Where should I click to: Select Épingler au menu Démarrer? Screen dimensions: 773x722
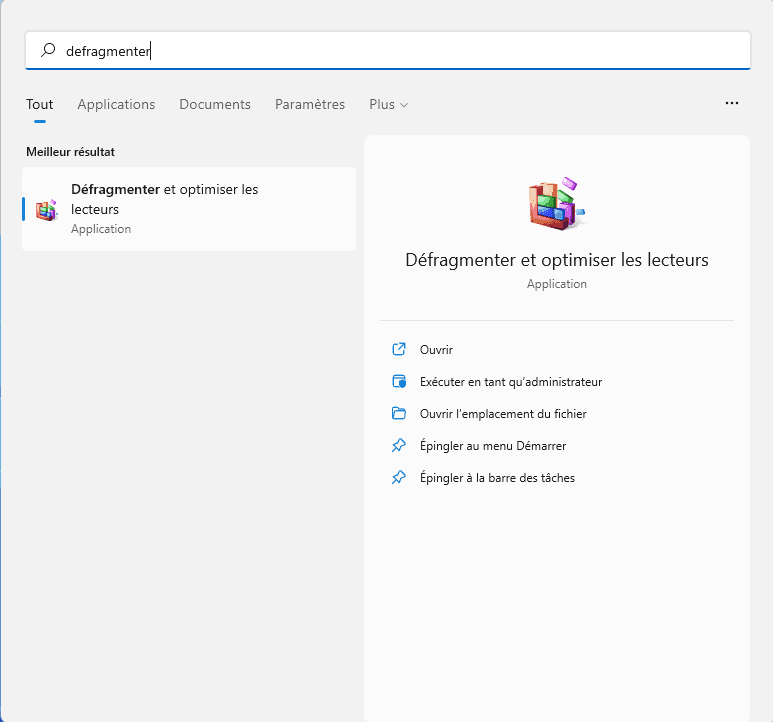click(x=493, y=446)
